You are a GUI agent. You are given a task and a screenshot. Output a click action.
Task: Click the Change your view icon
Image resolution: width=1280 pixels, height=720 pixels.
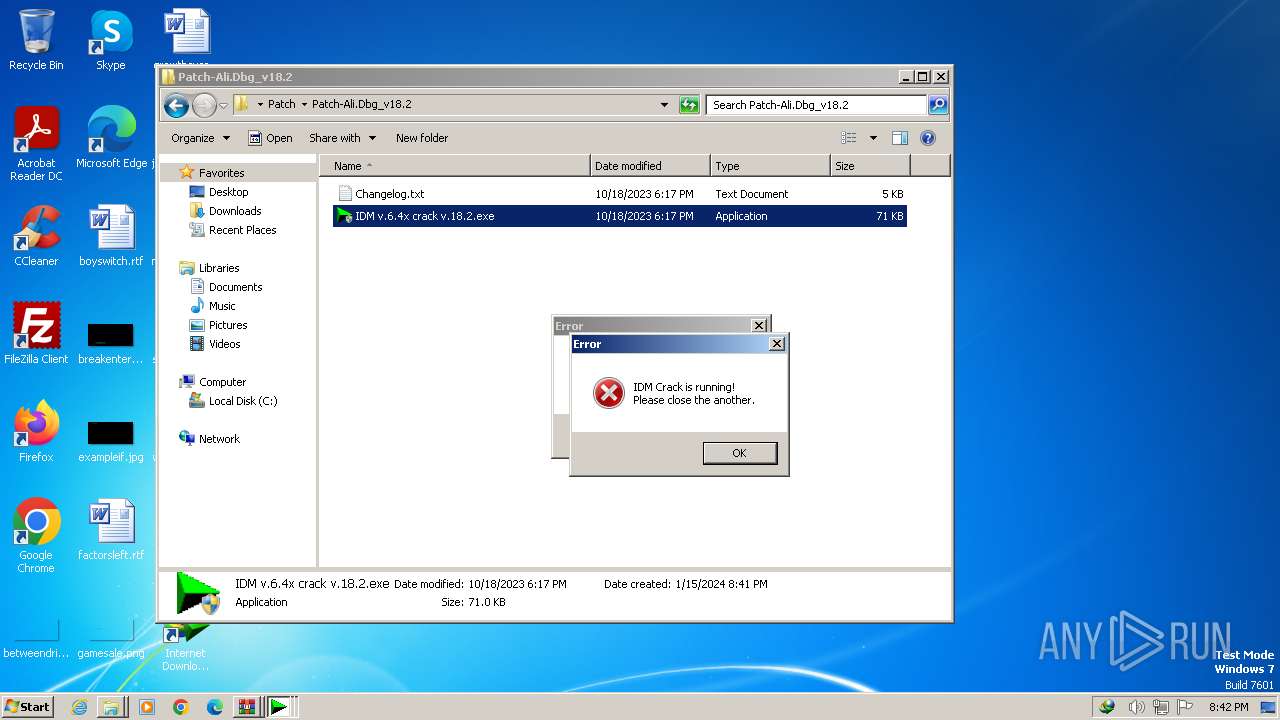pyautogui.click(x=849, y=138)
